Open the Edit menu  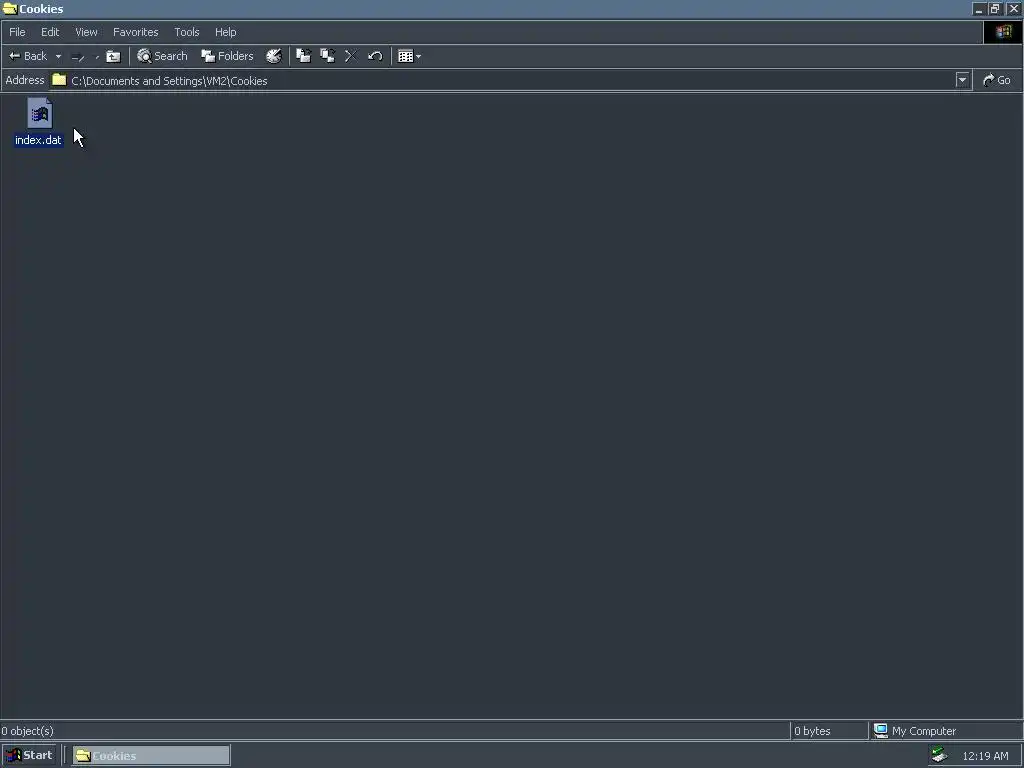[x=50, y=32]
